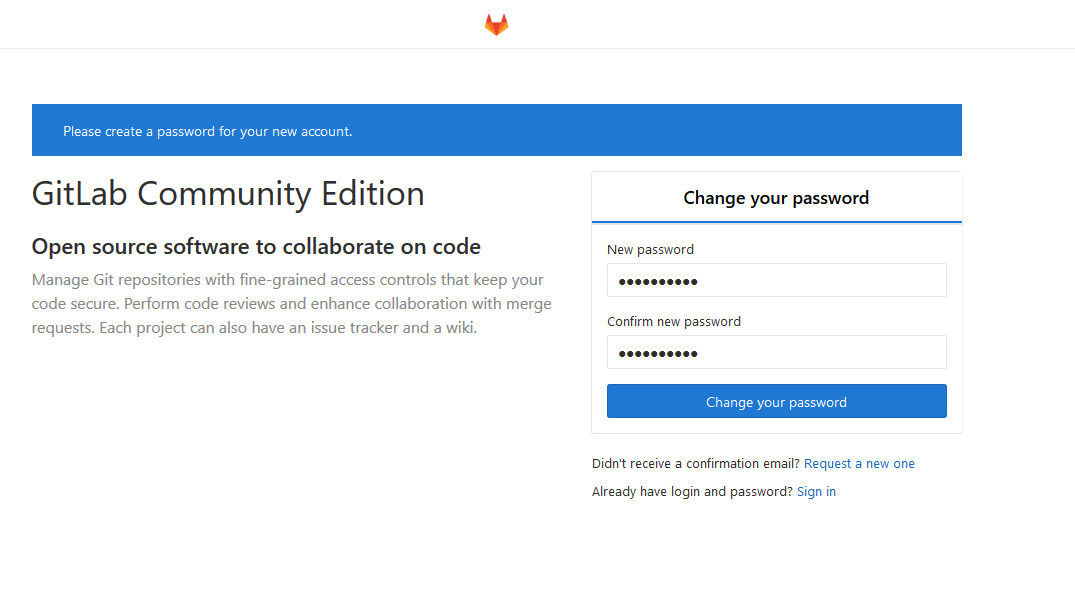Click the empty white top navigation bar
The width and height of the screenshot is (1075, 610).
250,24
